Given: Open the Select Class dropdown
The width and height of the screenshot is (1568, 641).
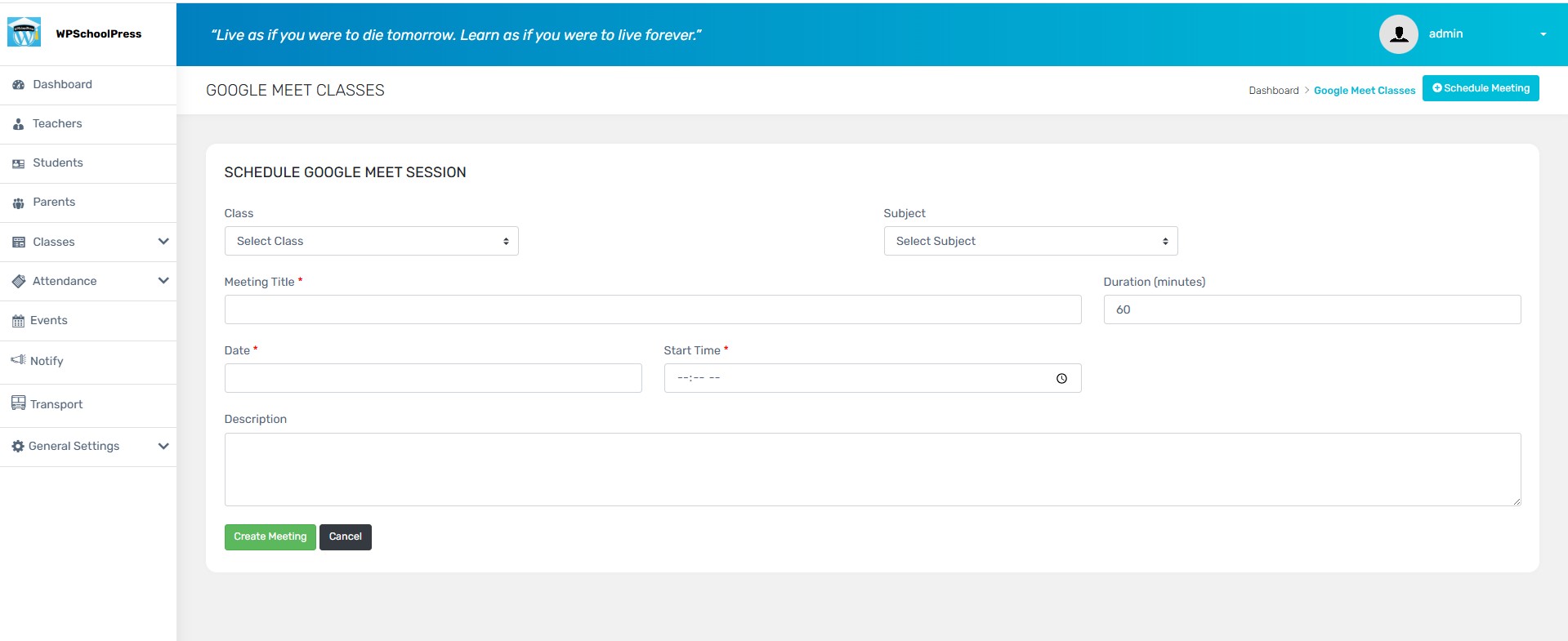Looking at the screenshot, I should pos(371,241).
